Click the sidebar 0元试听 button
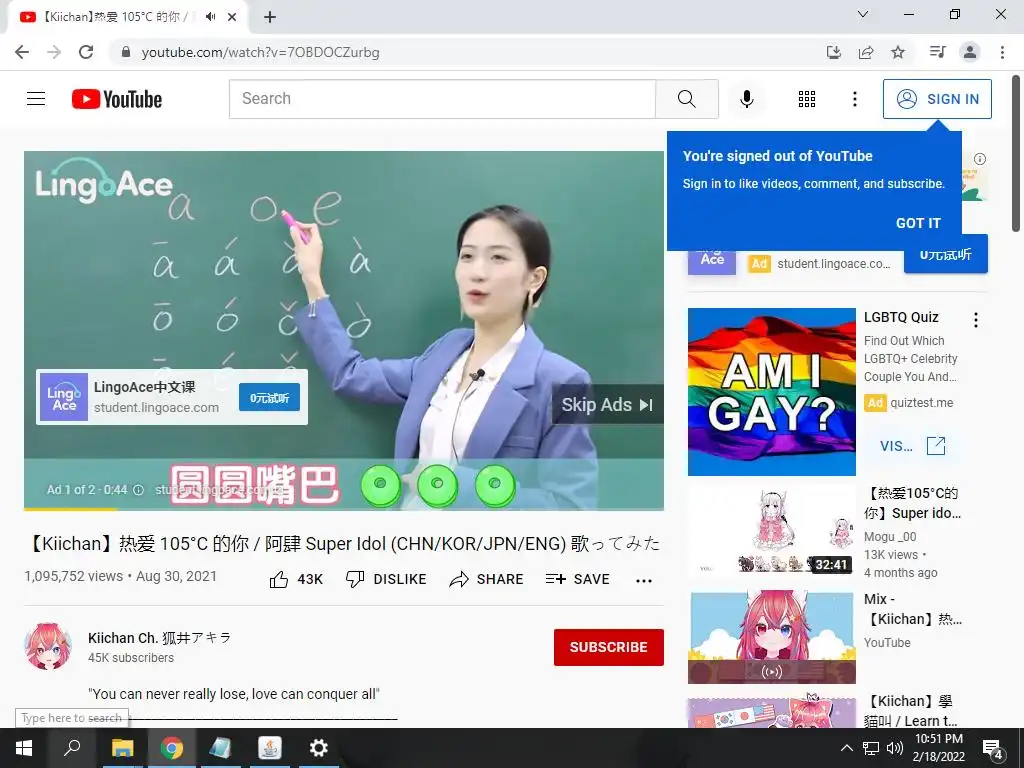The width and height of the screenshot is (1024, 768). pyautogui.click(x=946, y=254)
